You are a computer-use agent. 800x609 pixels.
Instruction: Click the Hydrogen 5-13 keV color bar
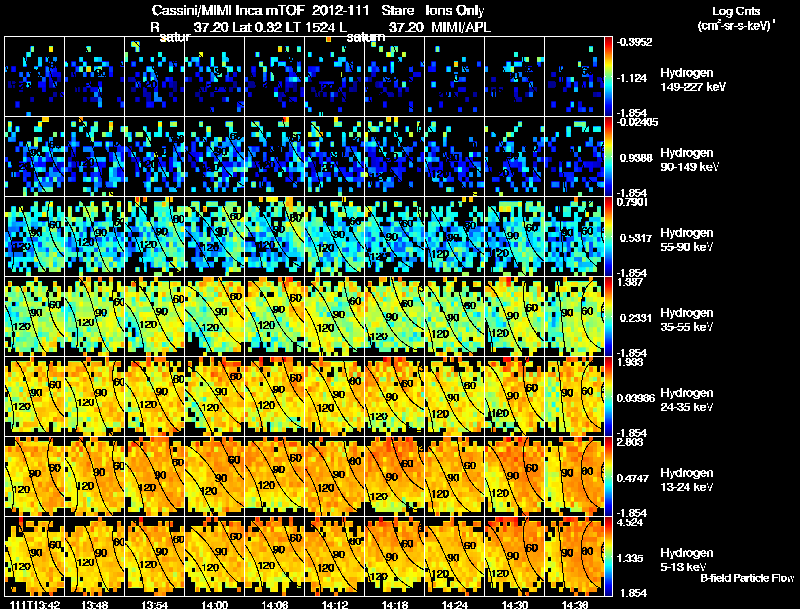[608, 556]
